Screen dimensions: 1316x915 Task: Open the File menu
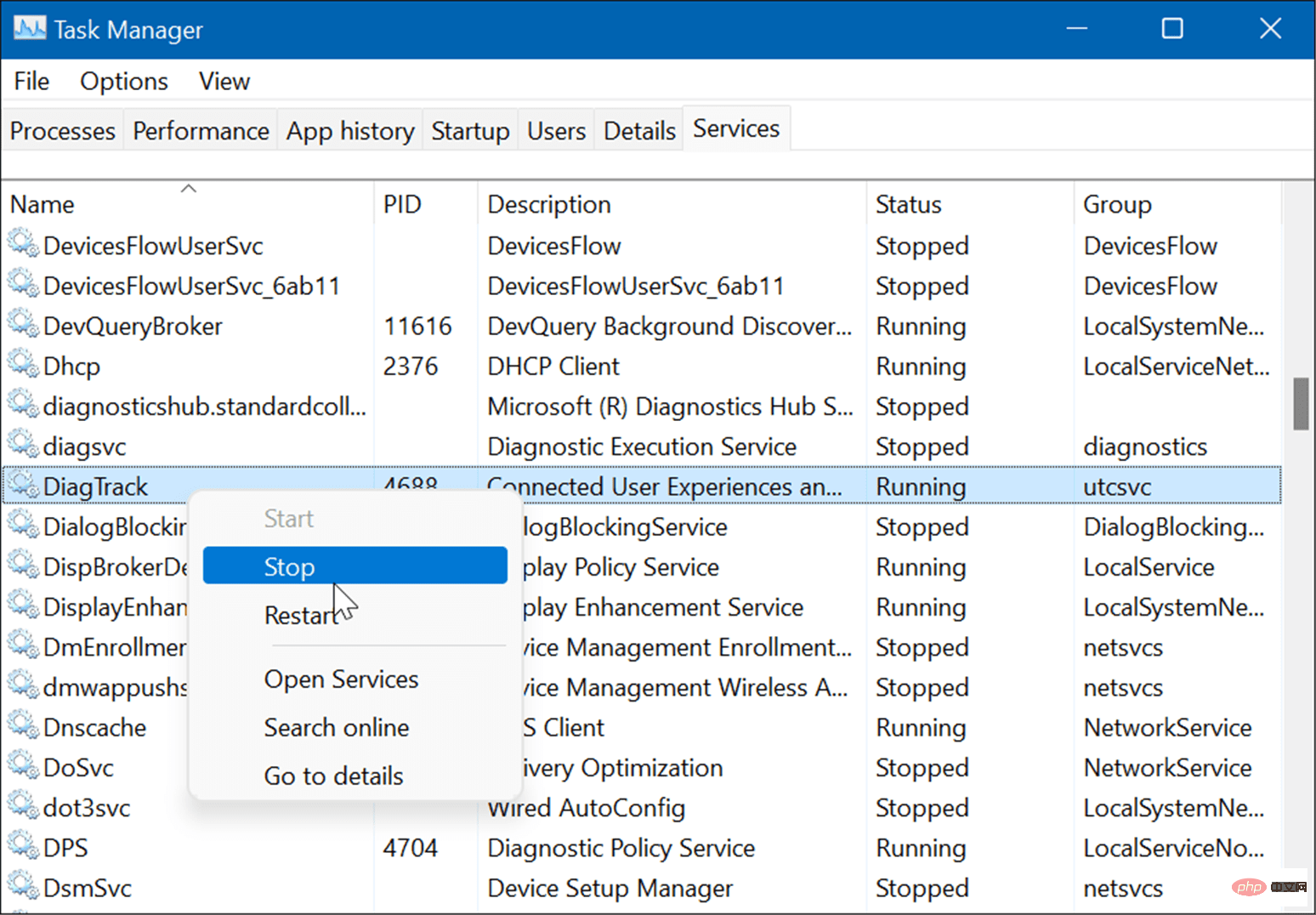click(x=31, y=81)
